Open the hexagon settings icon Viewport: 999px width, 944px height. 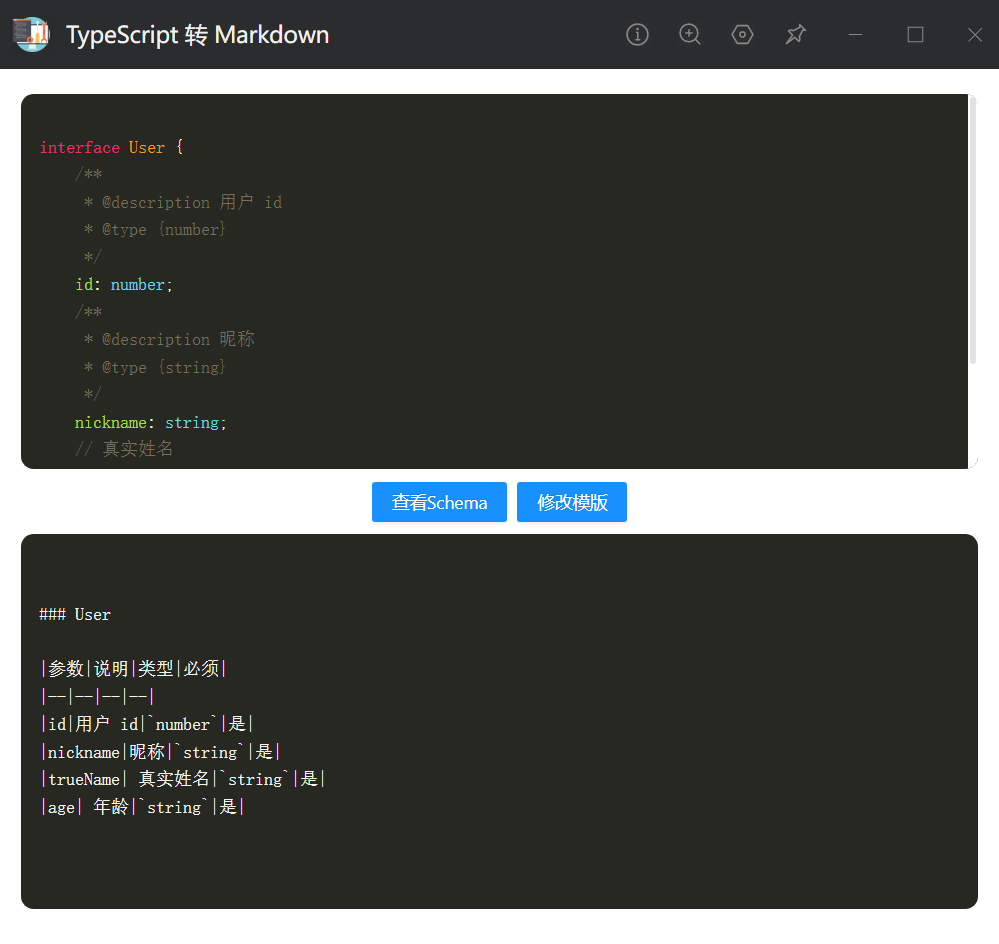[x=742, y=34]
